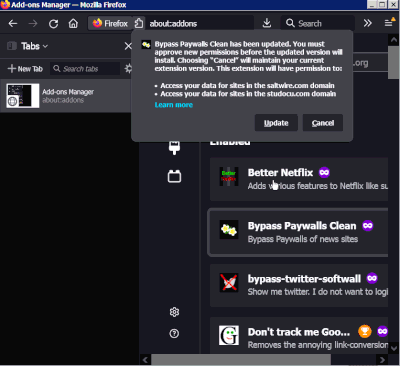
Task: Close the Tabs sidebar
Action: pos(128,46)
